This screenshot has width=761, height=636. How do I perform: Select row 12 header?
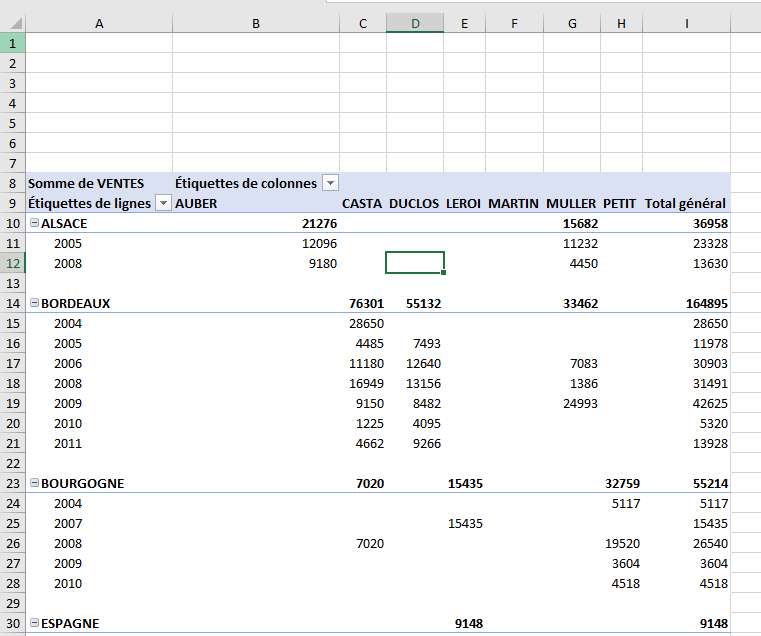coord(12,263)
